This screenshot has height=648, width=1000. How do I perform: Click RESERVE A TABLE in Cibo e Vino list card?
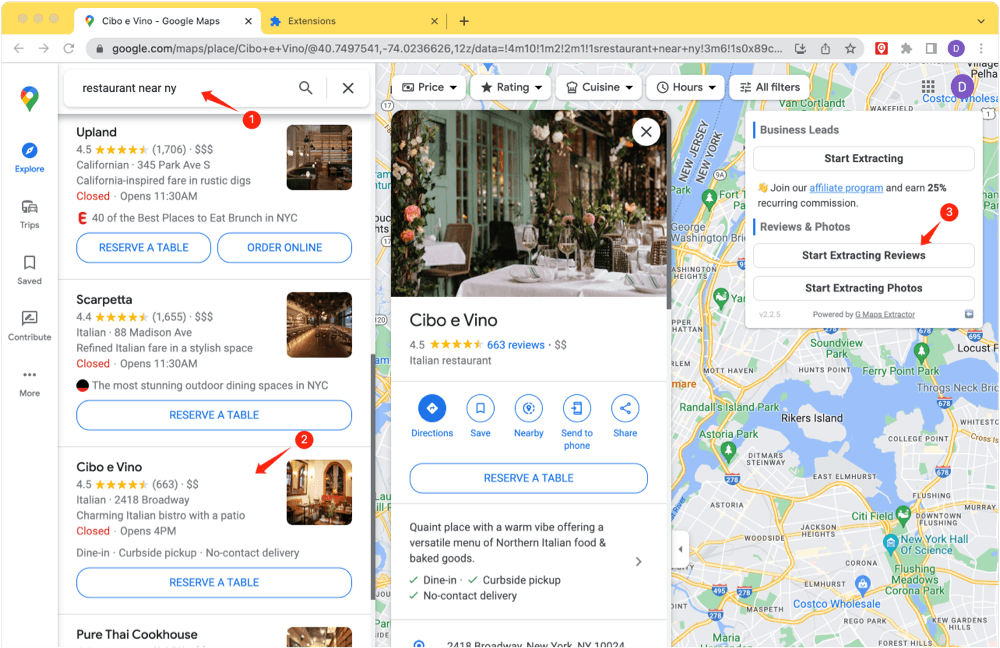[214, 582]
